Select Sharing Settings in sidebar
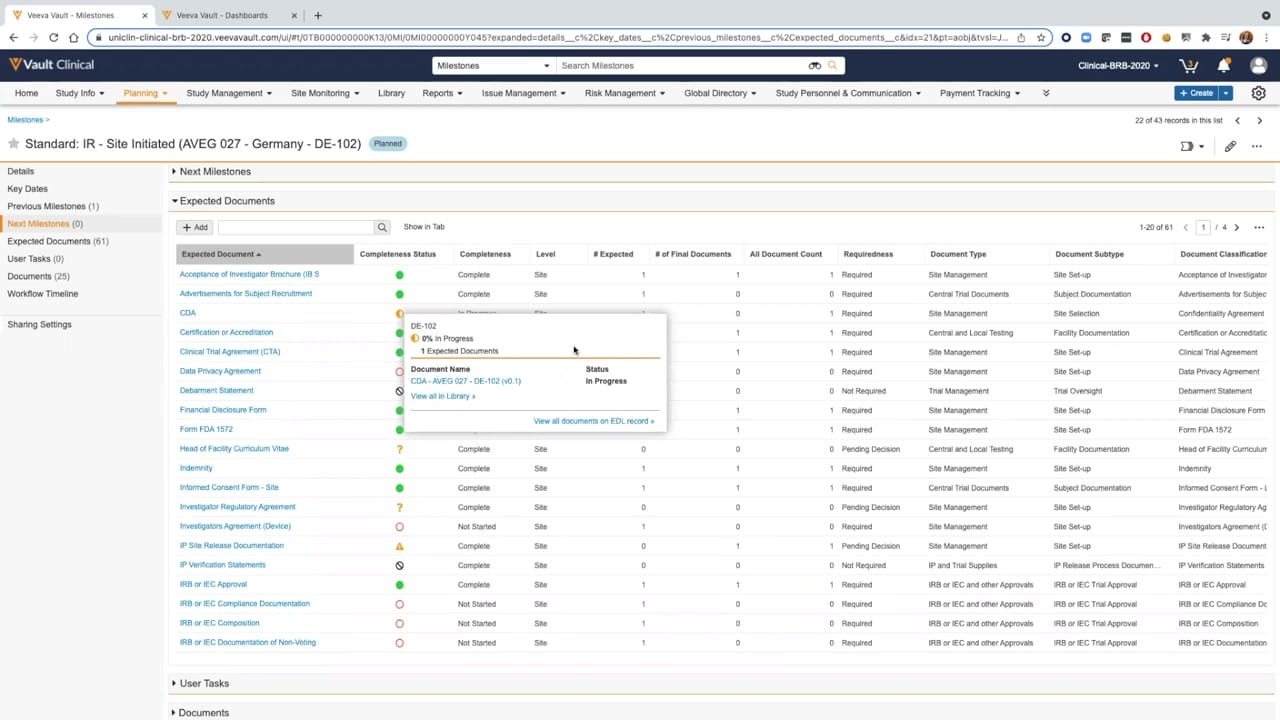 coord(39,325)
